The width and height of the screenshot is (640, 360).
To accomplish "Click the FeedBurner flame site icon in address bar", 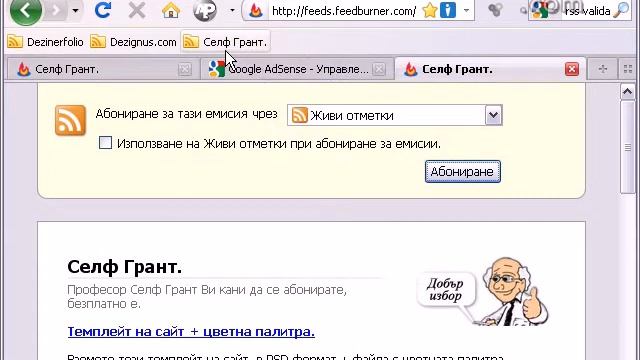I will point(256,11).
